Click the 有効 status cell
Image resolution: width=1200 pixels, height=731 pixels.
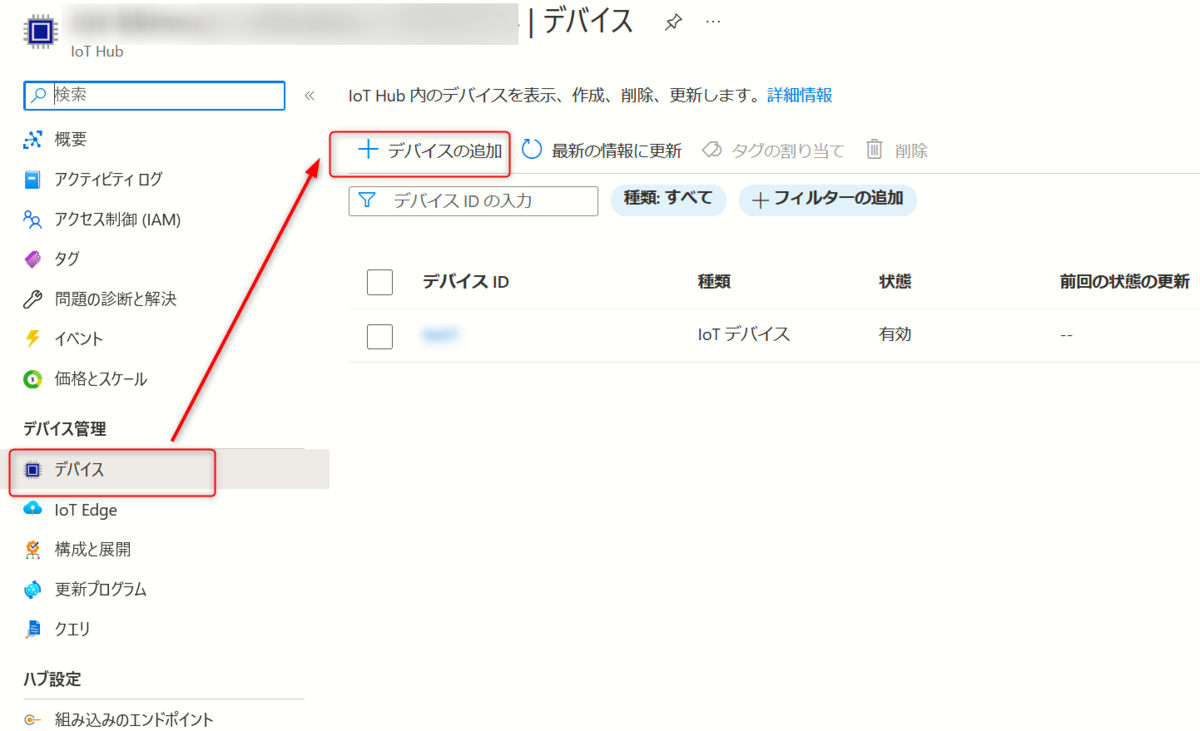tap(895, 335)
